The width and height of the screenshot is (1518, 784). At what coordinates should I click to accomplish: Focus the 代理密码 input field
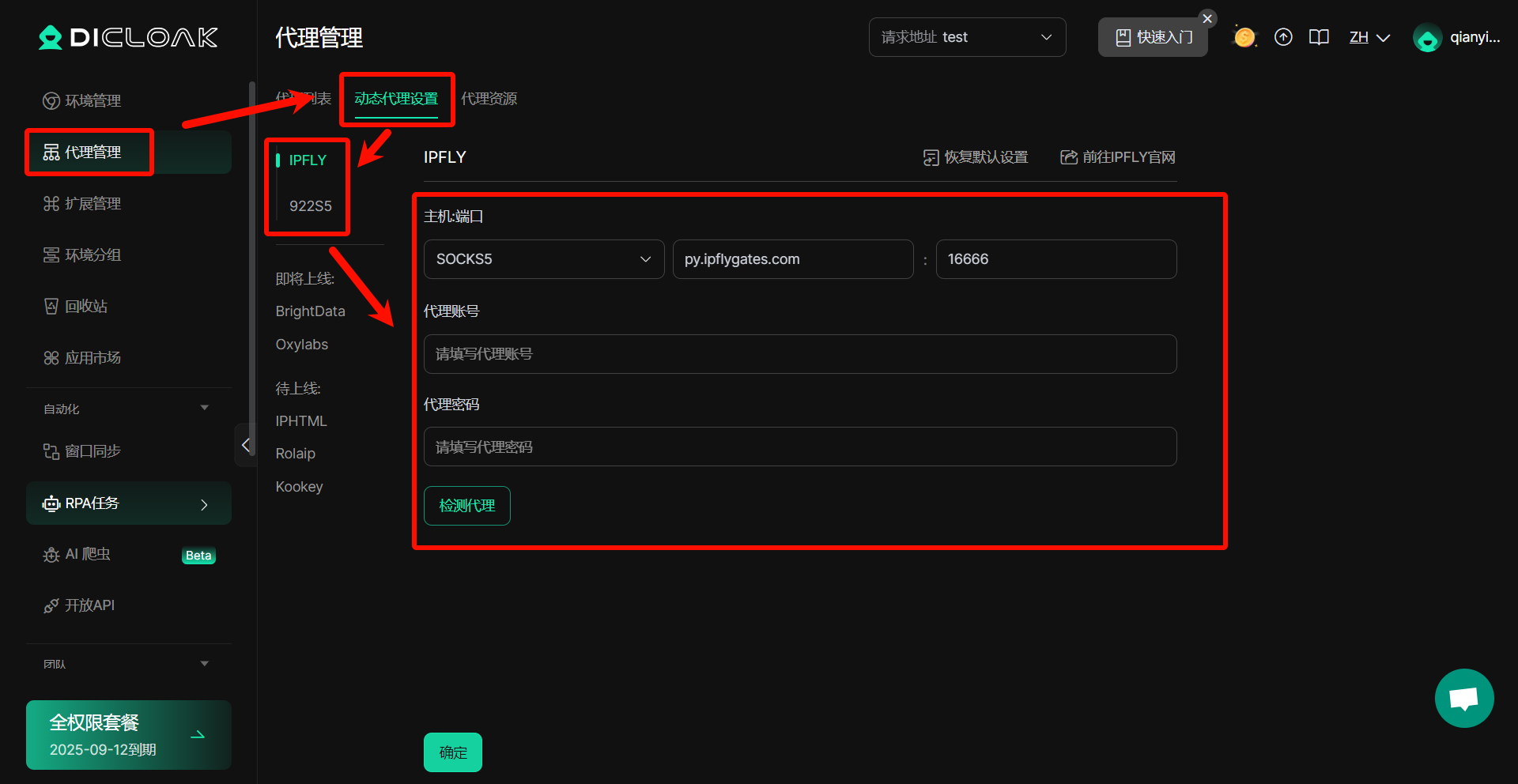(x=800, y=447)
